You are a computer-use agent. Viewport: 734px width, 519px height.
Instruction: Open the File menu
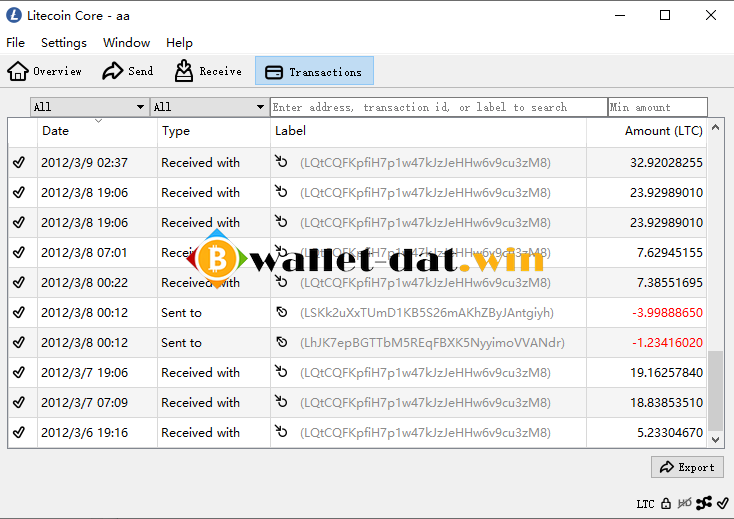[x=15, y=43]
